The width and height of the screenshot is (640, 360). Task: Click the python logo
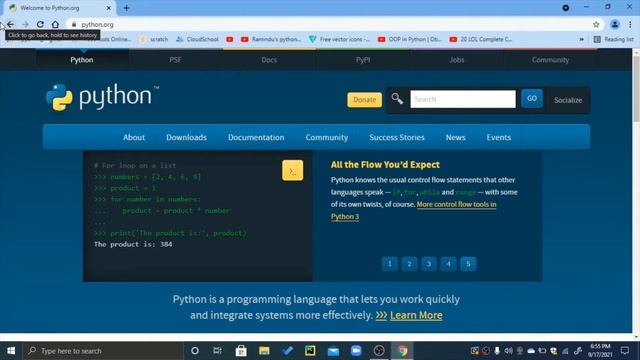[x=102, y=97]
